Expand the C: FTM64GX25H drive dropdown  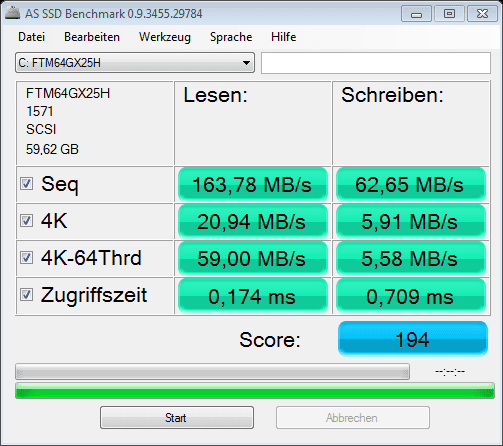135,63
